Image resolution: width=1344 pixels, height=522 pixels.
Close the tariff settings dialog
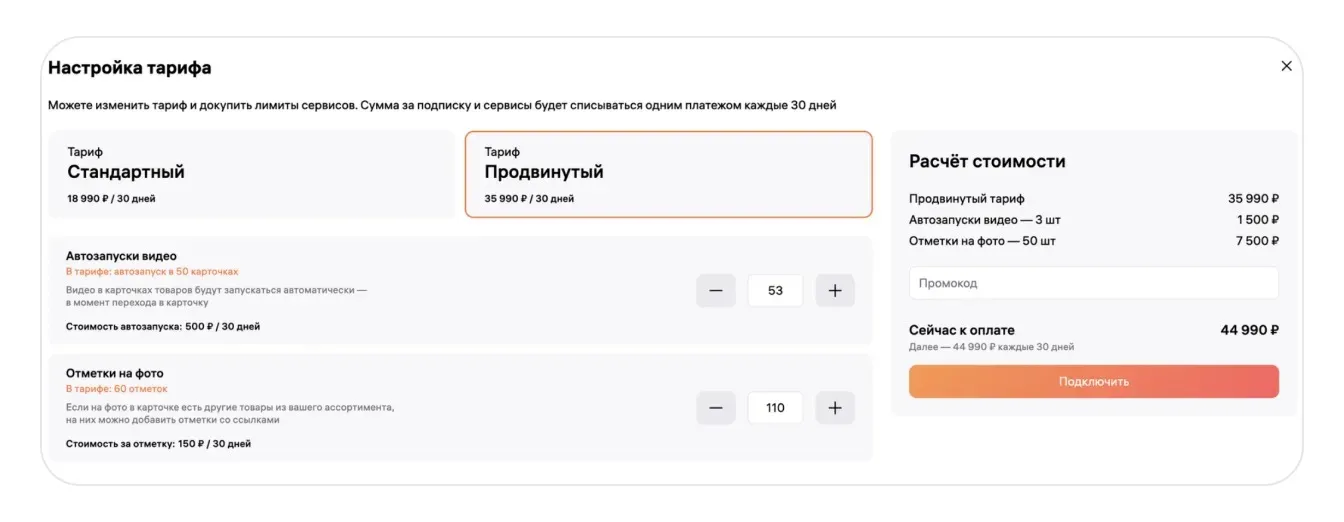pos(1286,66)
